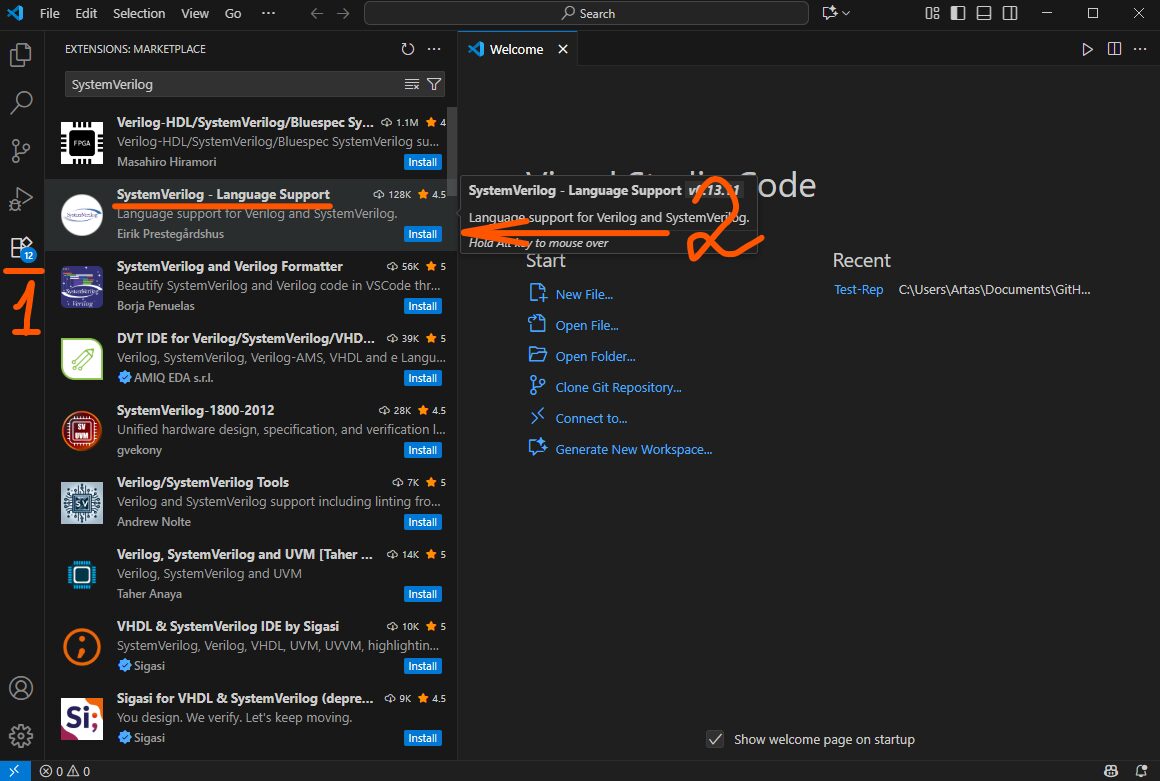Install SystemVerilog - Language Support extension

pyautogui.click(x=422, y=234)
